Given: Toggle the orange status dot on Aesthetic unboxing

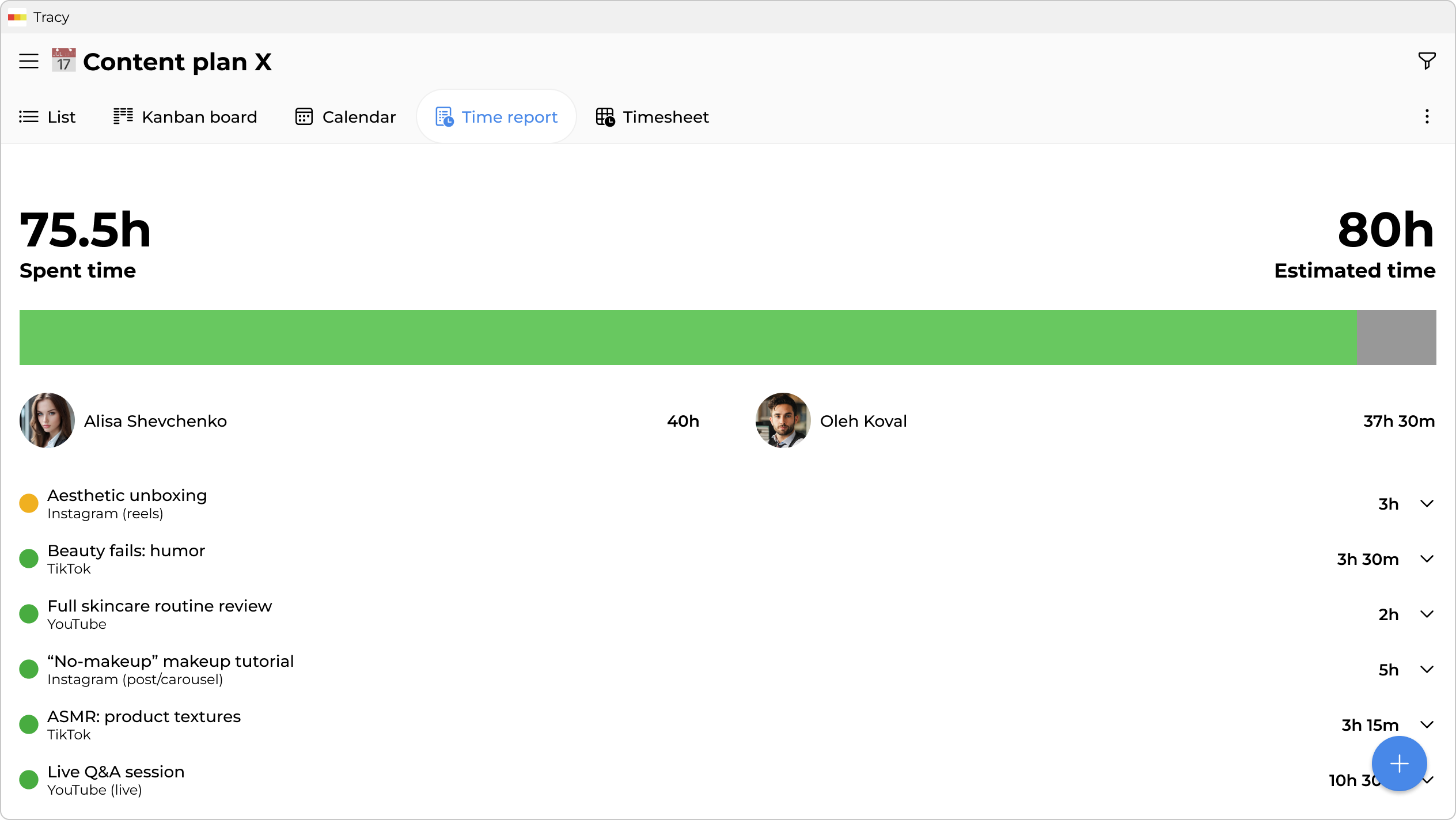Looking at the screenshot, I should pos(28,503).
